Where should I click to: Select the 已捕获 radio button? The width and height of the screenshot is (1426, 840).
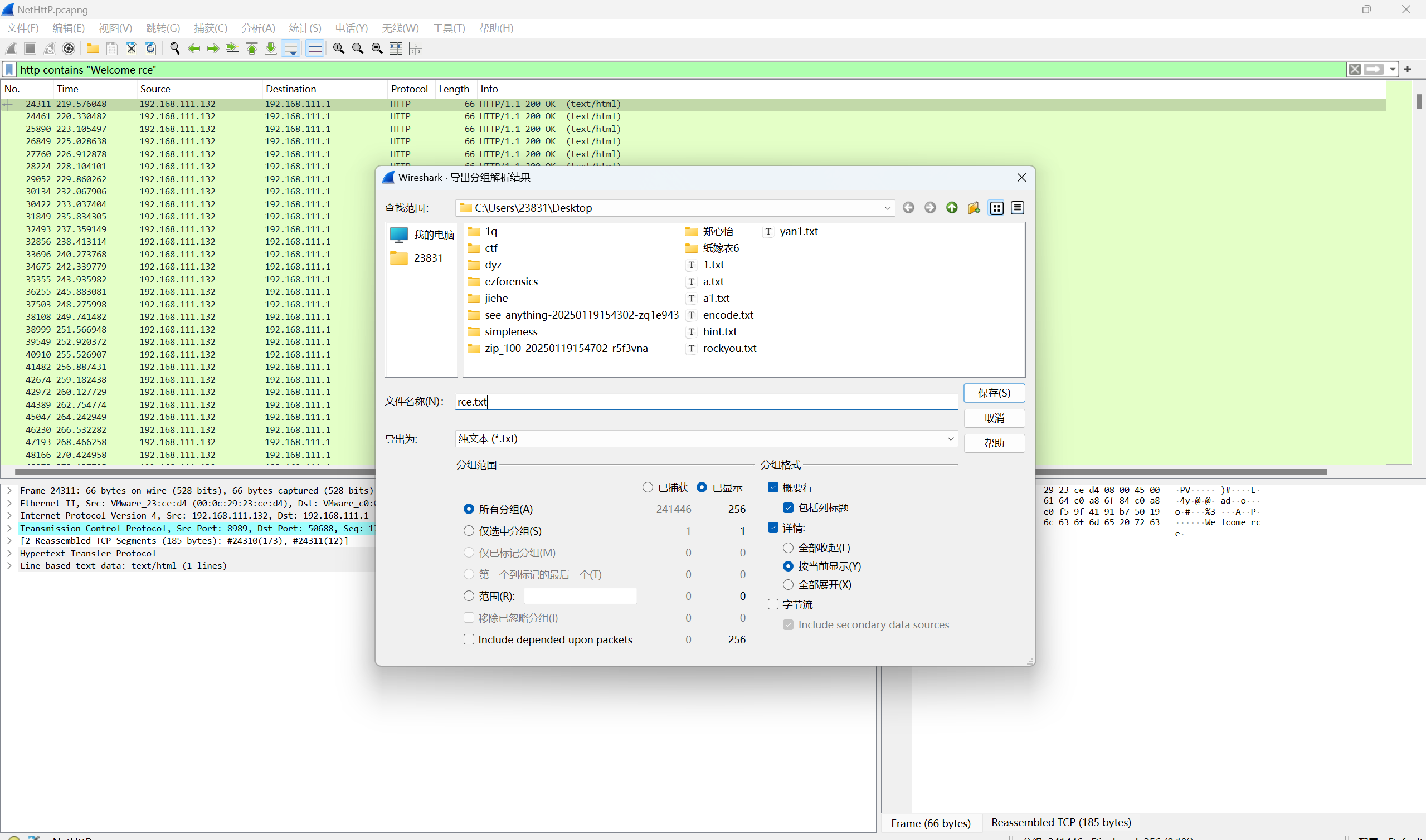(x=648, y=487)
